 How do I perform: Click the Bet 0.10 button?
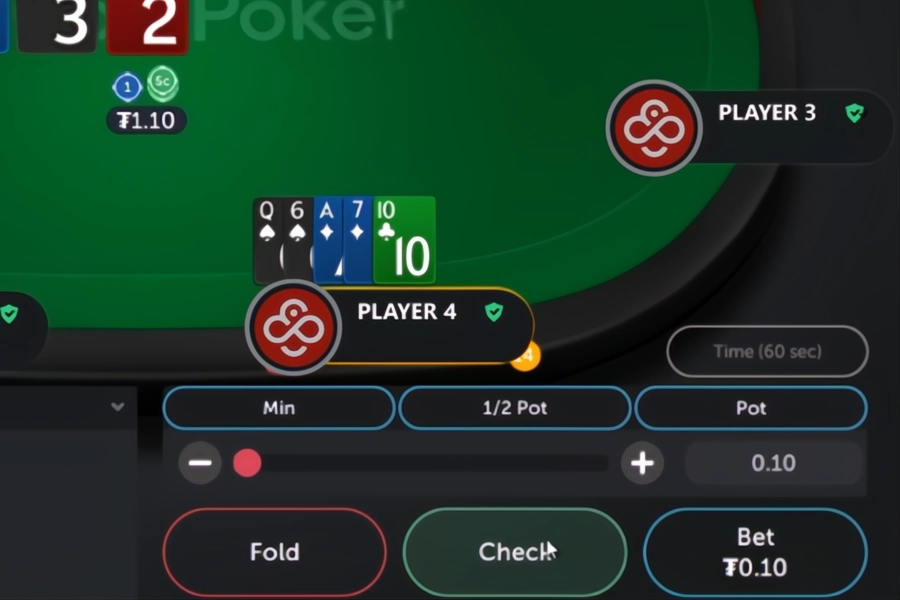coord(755,552)
